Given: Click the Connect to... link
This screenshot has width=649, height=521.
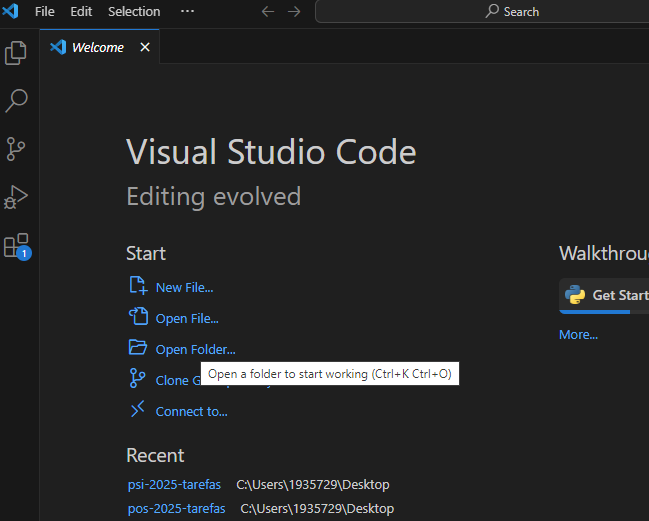Looking at the screenshot, I should pos(191,411).
